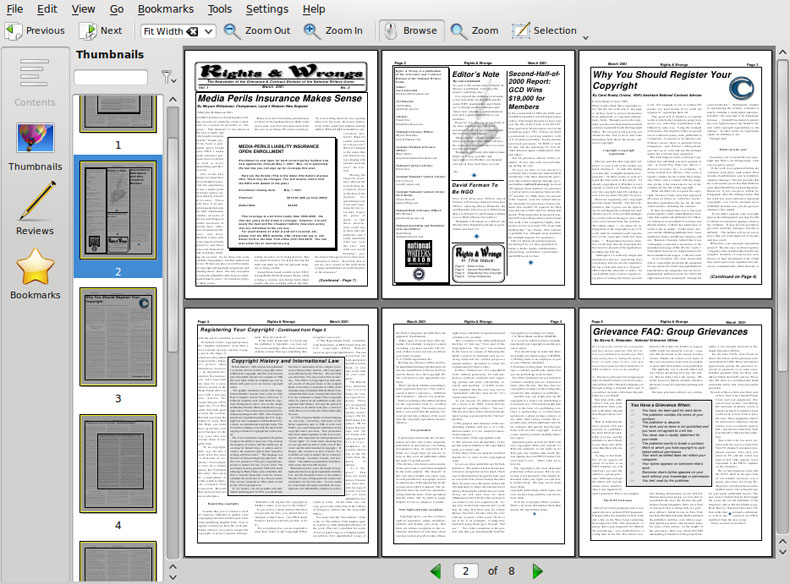The image size is (790, 584).
Task: Click the Media Perils Insurance page
Action: tap(281, 174)
